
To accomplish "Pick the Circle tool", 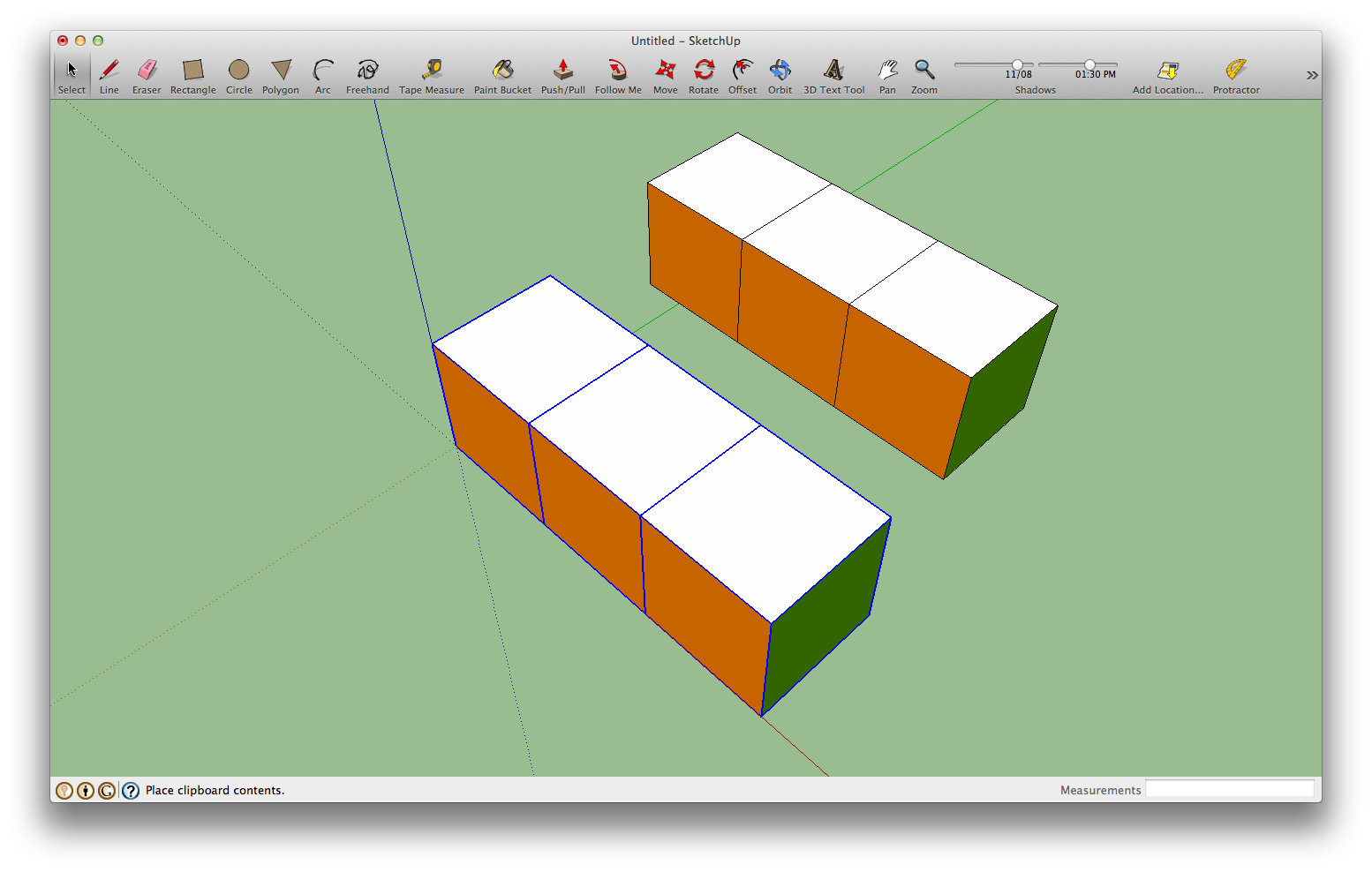I will tap(238, 70).
